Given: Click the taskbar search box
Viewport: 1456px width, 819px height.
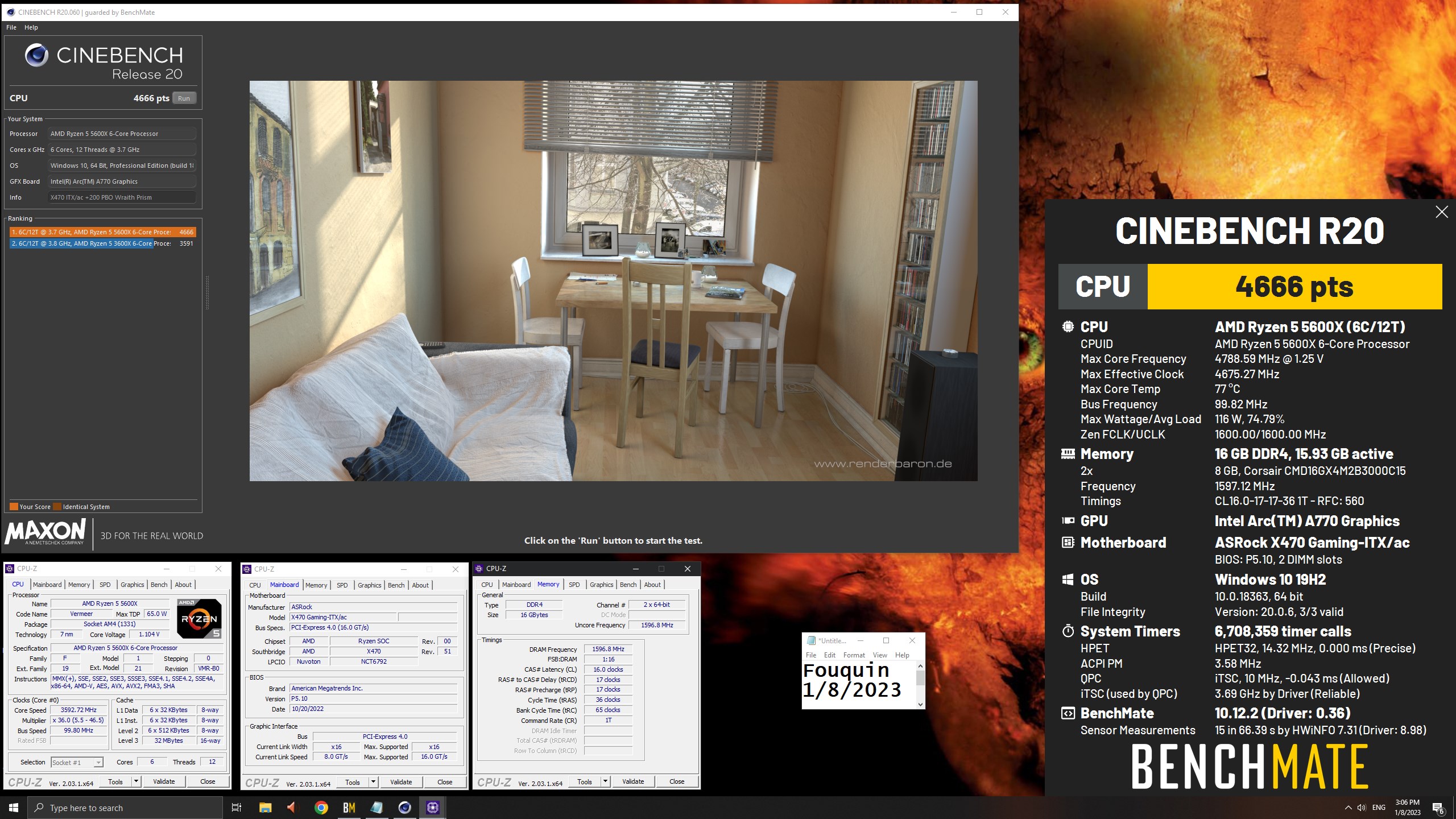Looking at the screenshot, I should pos(125,808).
